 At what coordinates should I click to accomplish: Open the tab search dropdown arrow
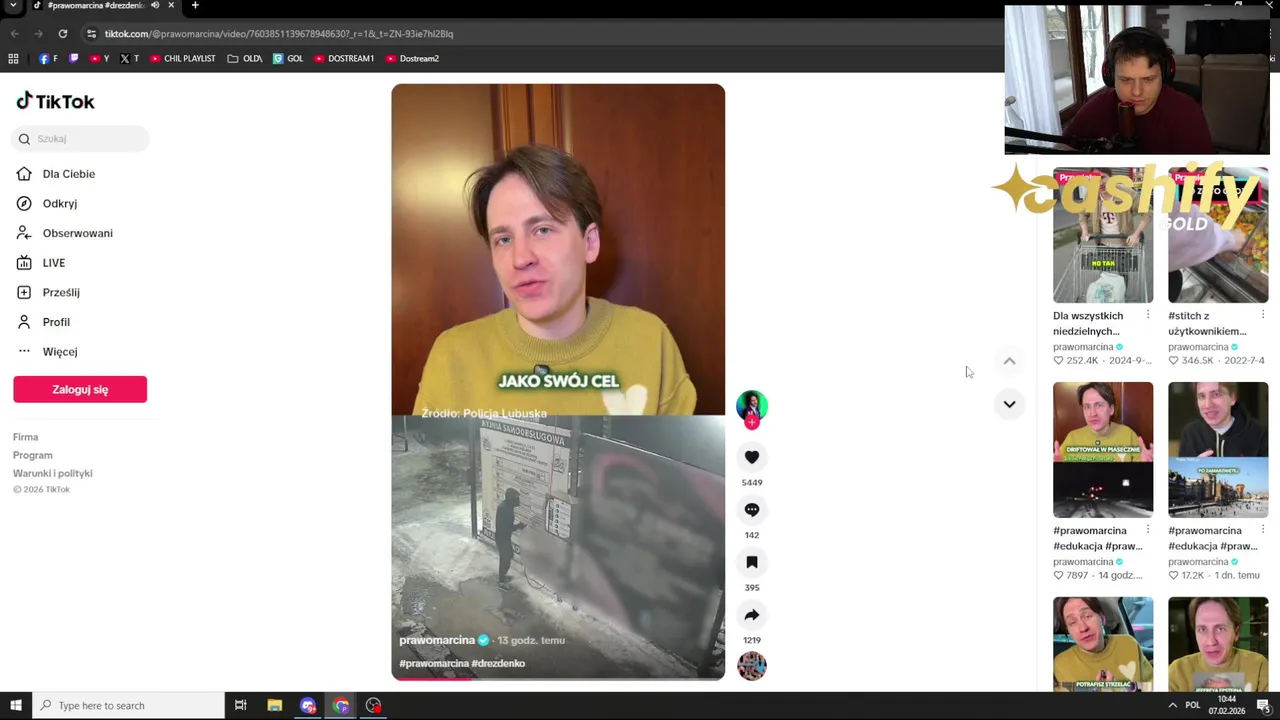[13, 5]
